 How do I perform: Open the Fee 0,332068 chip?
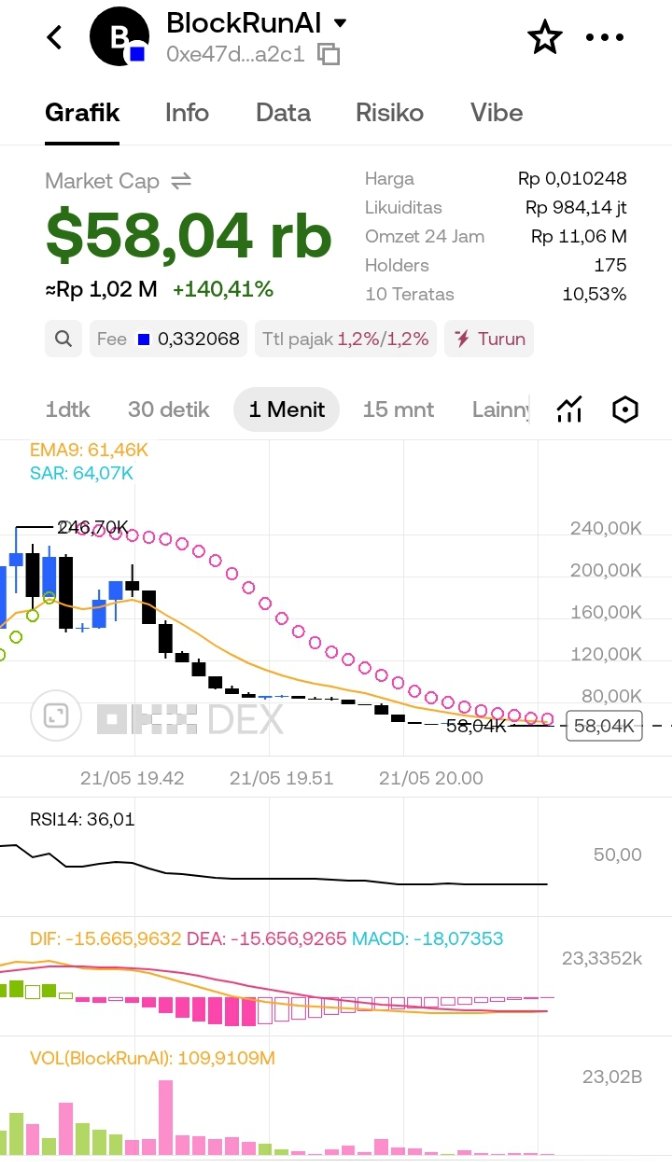point(168,339)
